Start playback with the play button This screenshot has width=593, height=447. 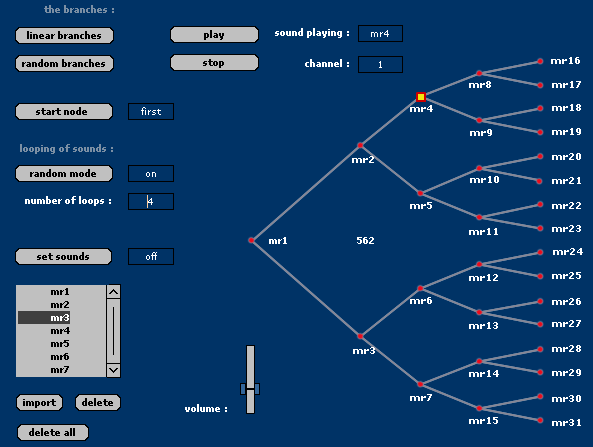tap(214, 35)
